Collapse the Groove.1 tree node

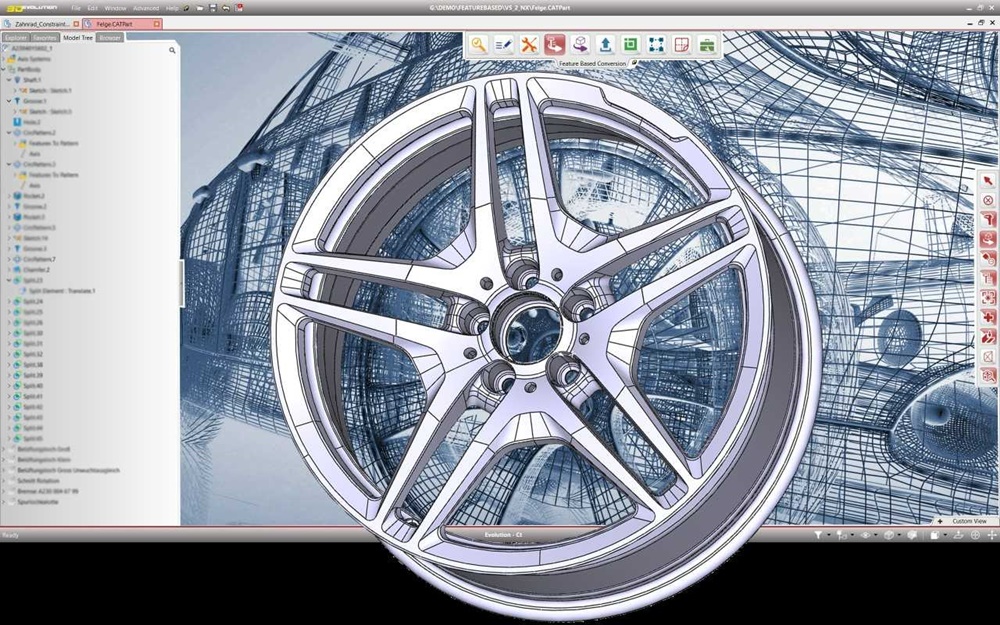click(9, 101)
